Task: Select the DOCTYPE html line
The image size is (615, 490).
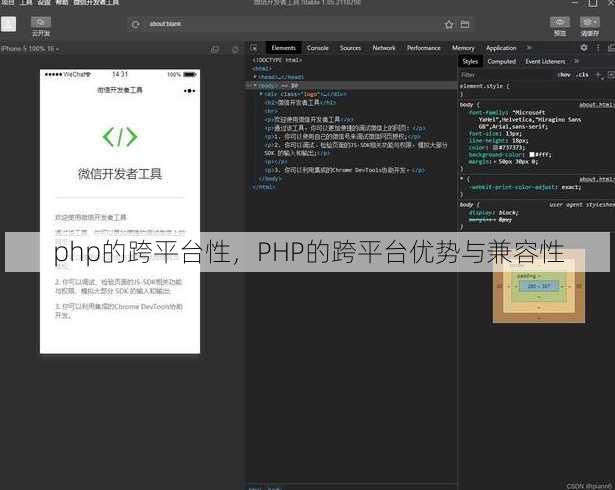Action: 277,60
